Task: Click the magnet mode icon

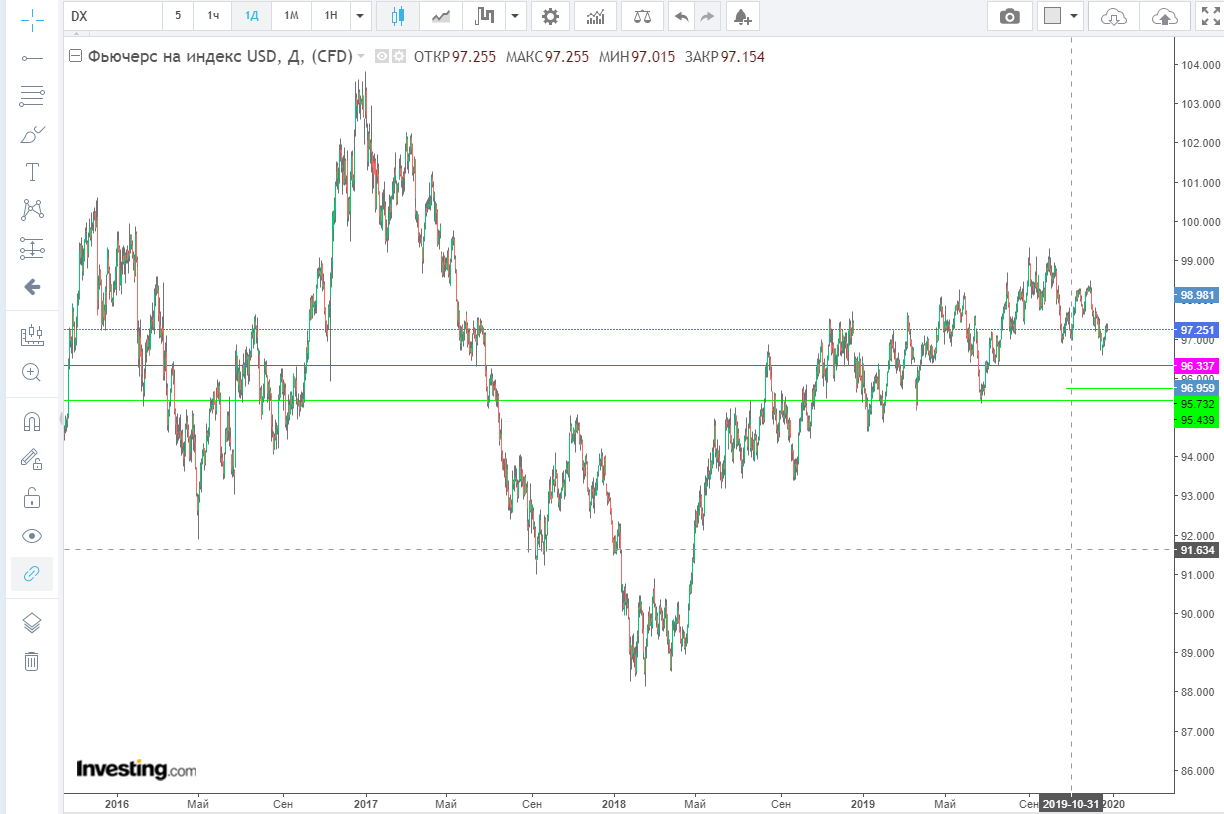Action: [x=32, y=422]
